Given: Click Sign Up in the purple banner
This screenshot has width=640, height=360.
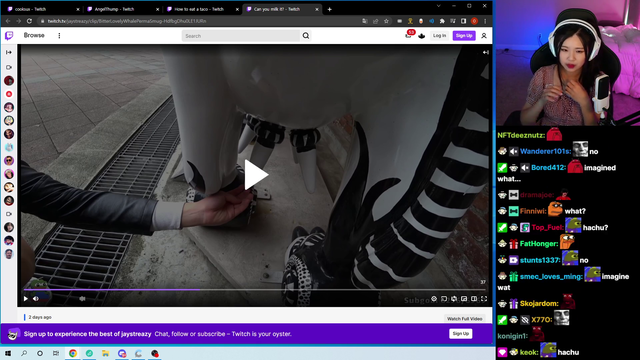Looking at the screenshot, I should 460,333.
